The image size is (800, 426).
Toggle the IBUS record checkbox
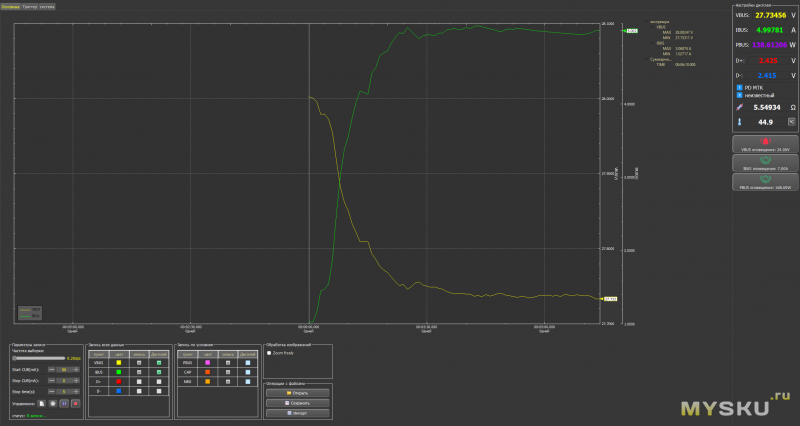(x=139, y=372)
